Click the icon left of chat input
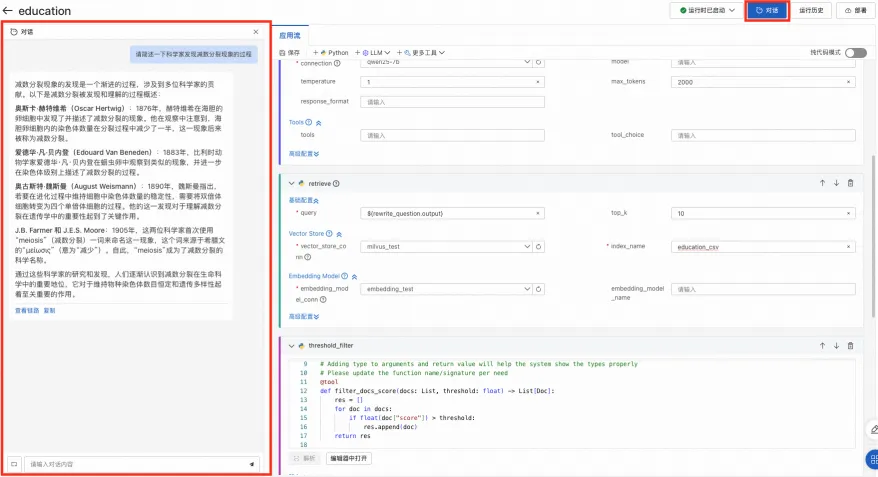This screenshot has height=477, width=878. coord(14,464)
